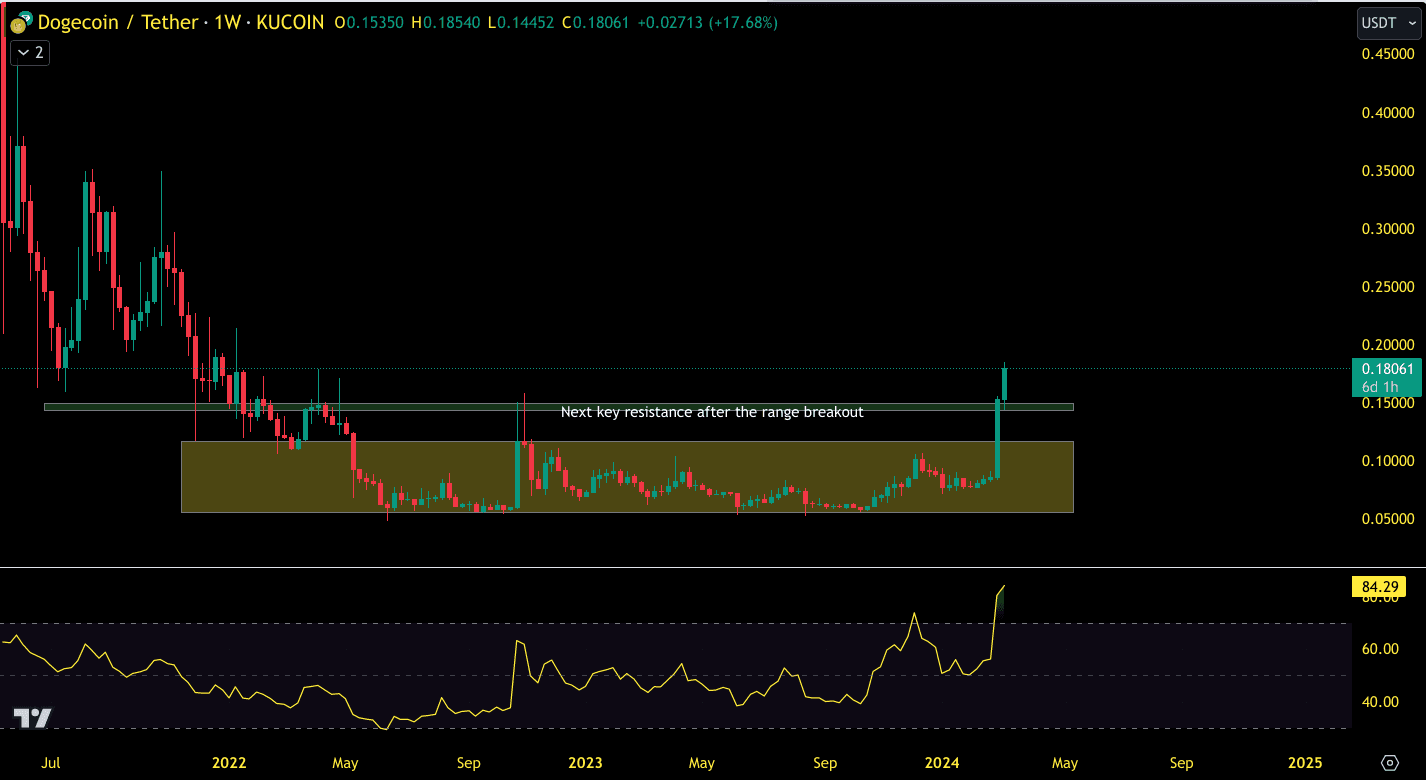The image size is (1426, 782).
Task: Expand the collapsed indicators legend showing 2
Action: click(30, 53)
